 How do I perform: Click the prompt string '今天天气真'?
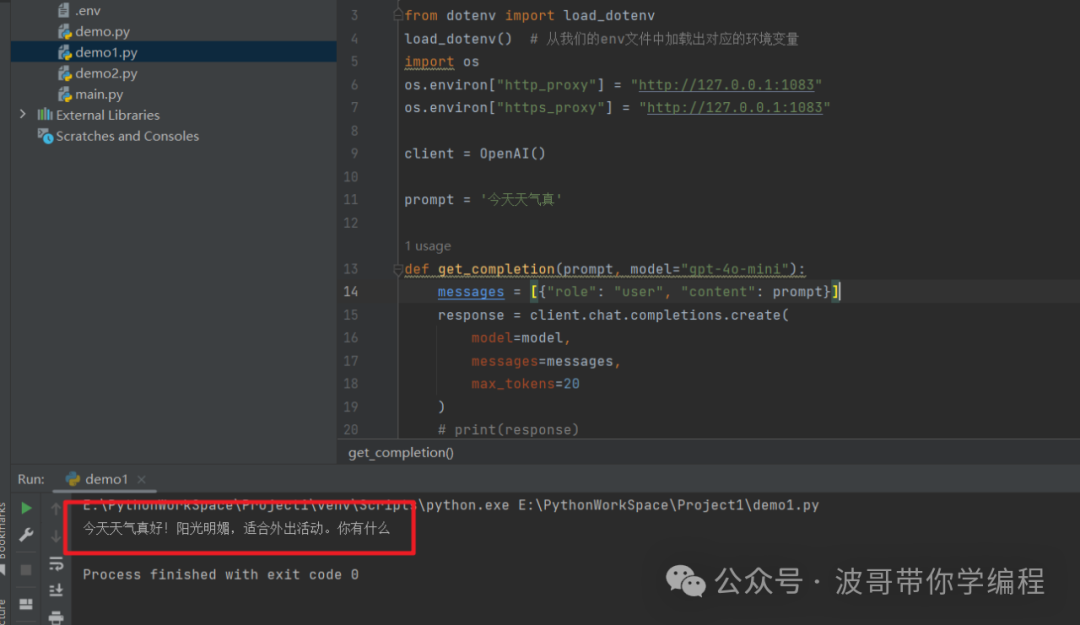click(x=521, y=200)
